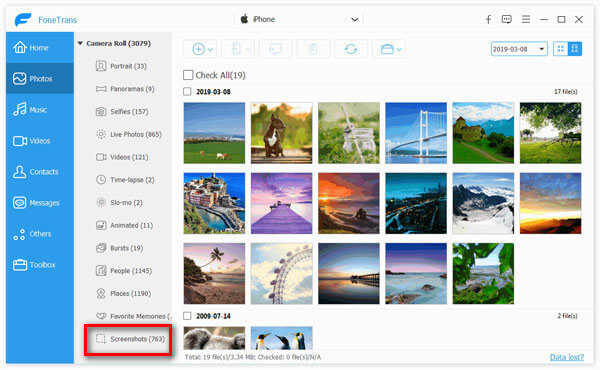Open the briefcase tool dropdown arrow

pyautogui.click(x=399, y=49)
